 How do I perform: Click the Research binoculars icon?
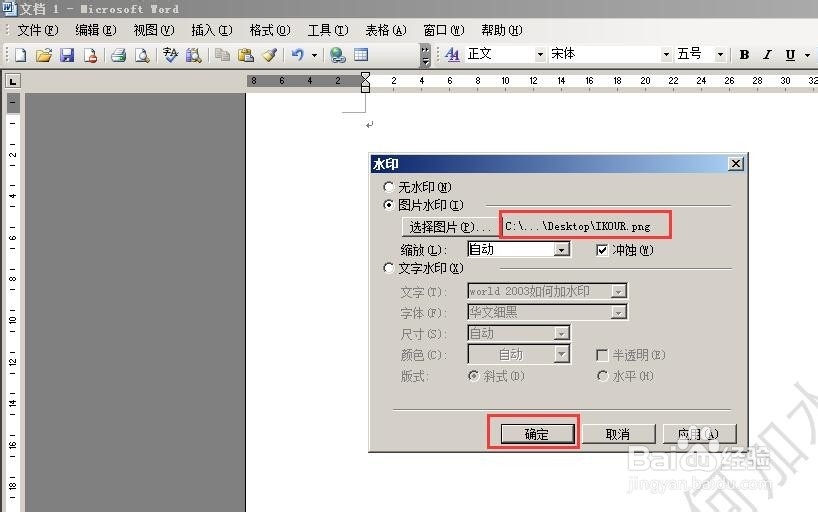pyautogui.click(x=194, y=55)
